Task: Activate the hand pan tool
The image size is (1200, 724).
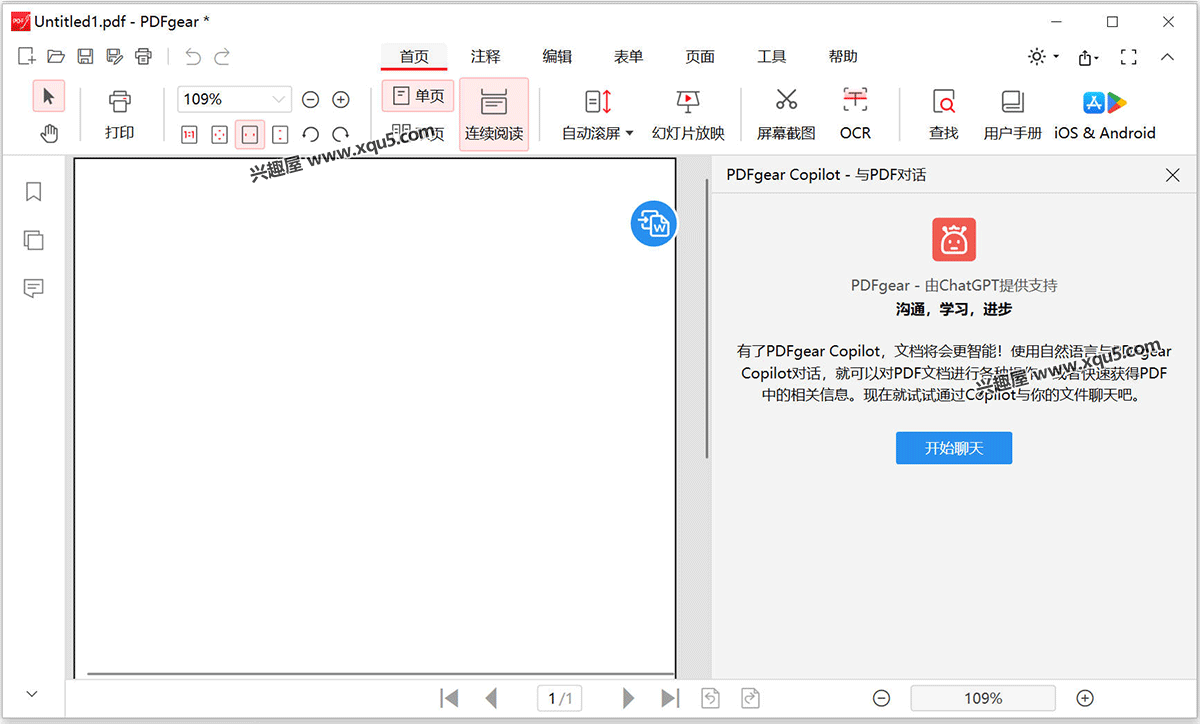Action: click(x=48, y=133)
